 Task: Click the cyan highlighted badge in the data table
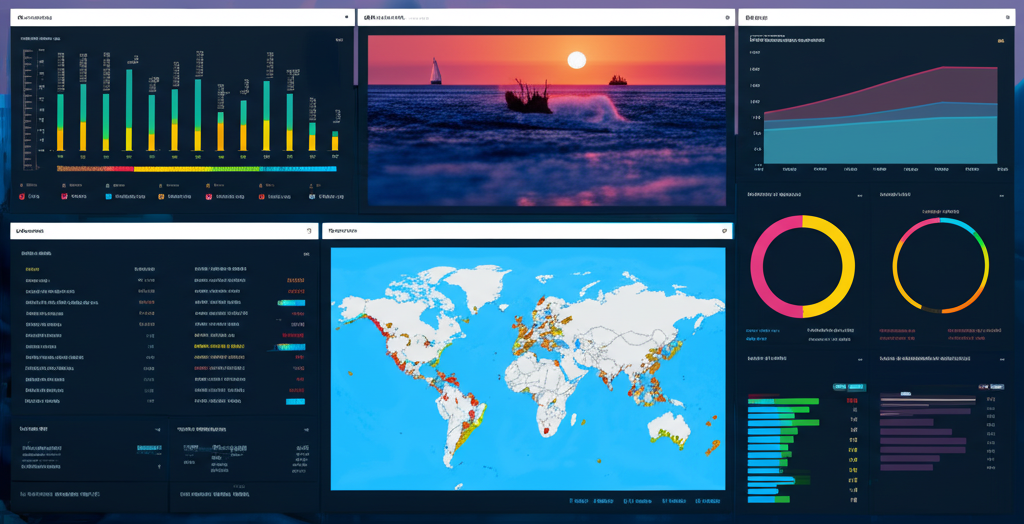click(x=292, y=303)
